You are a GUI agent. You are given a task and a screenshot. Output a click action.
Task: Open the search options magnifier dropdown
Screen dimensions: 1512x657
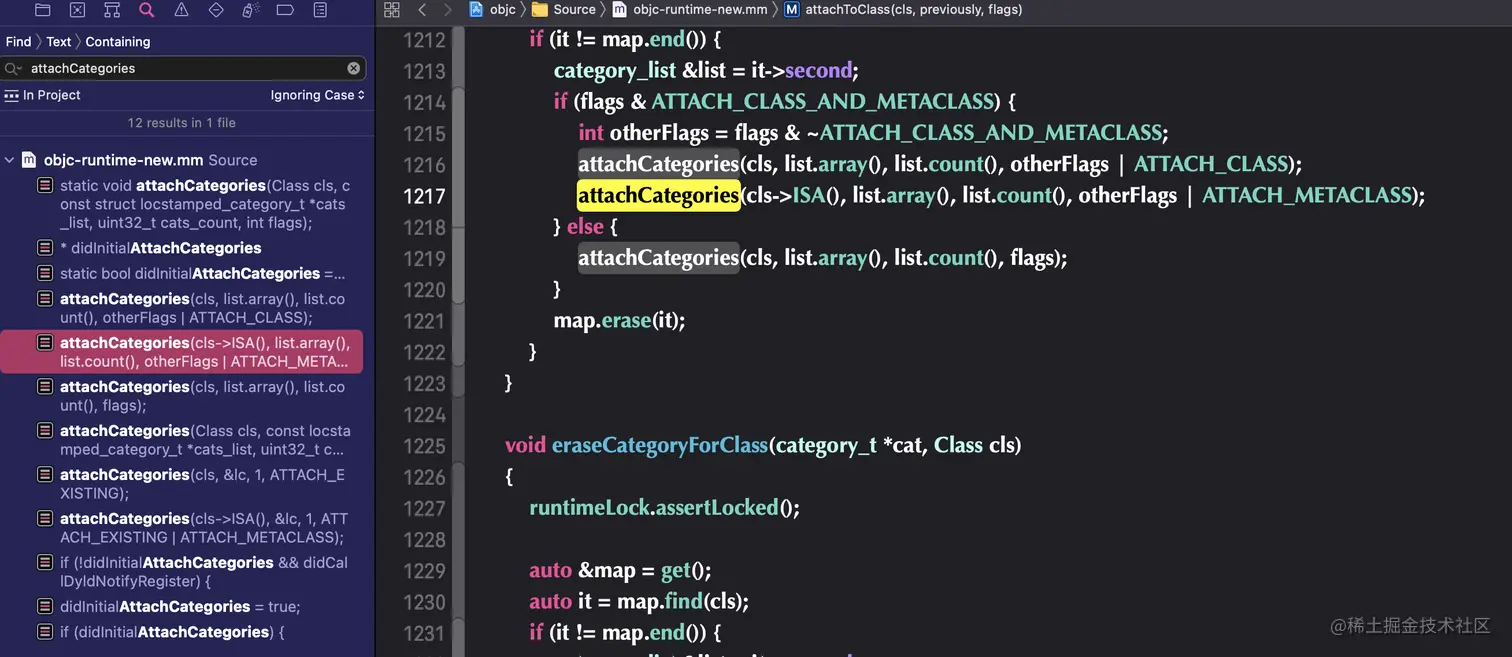pyautogui.click(x=13, y=68)
